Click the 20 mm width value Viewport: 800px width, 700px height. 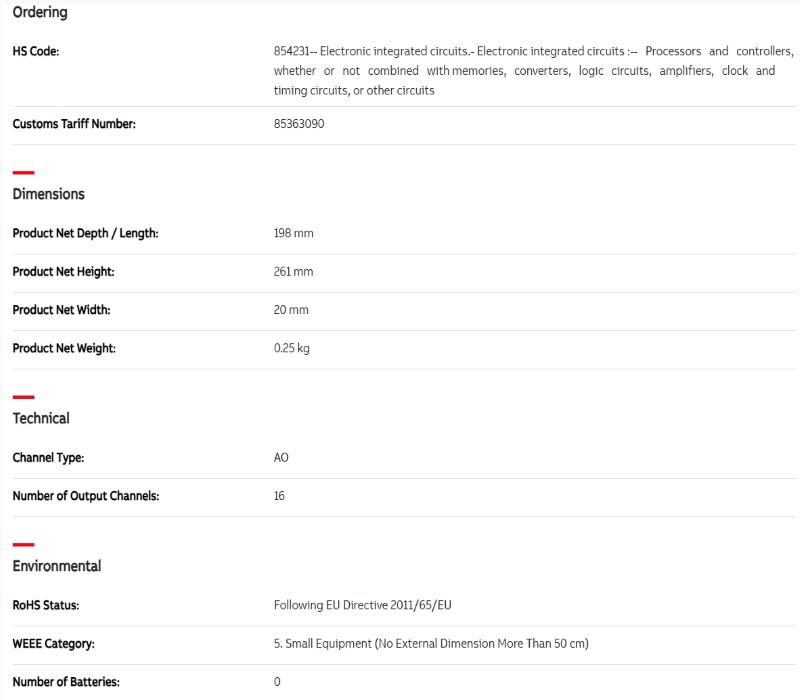tap(291, 310)
